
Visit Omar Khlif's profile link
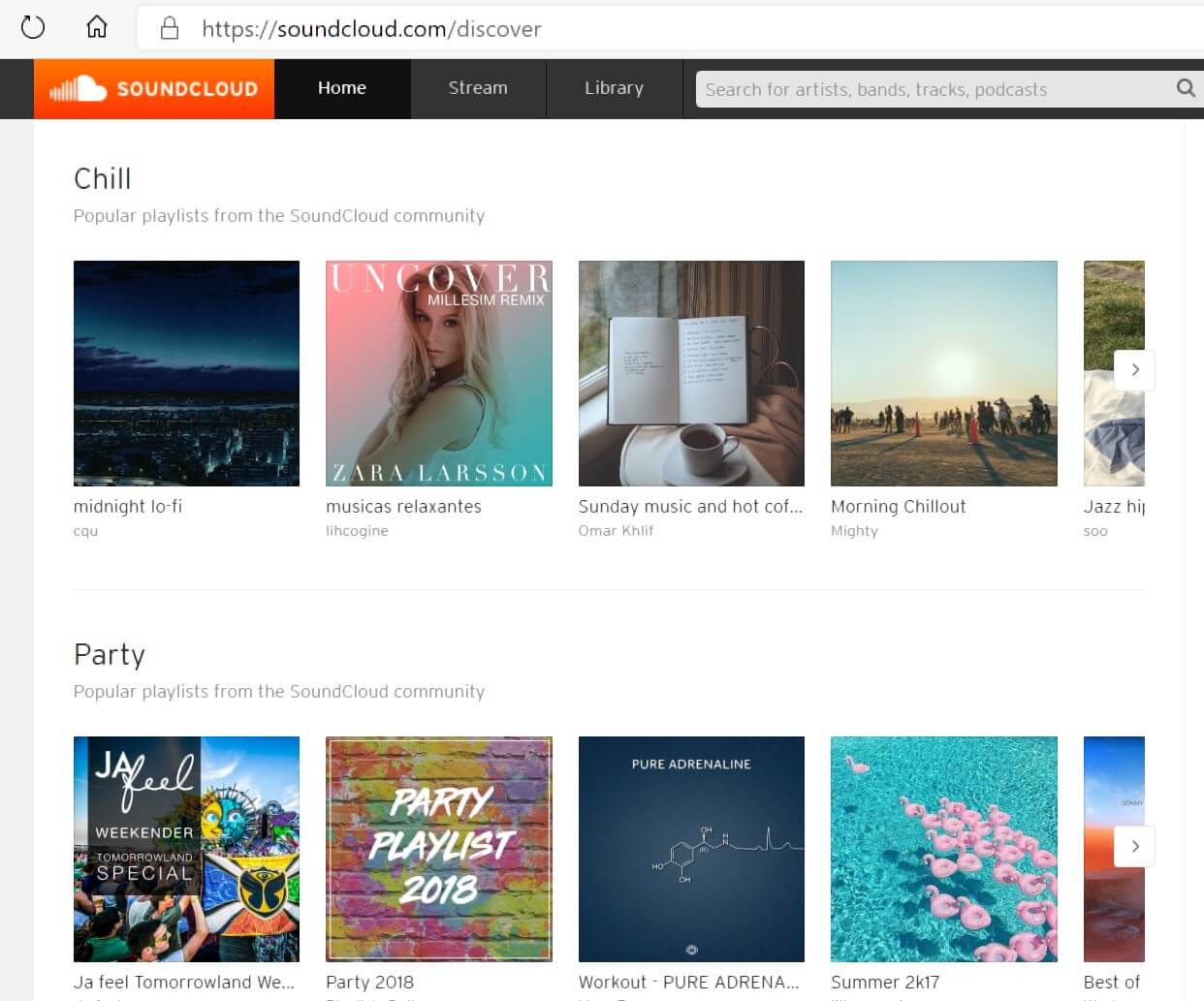pyautogui.click(x=616, y=531)
